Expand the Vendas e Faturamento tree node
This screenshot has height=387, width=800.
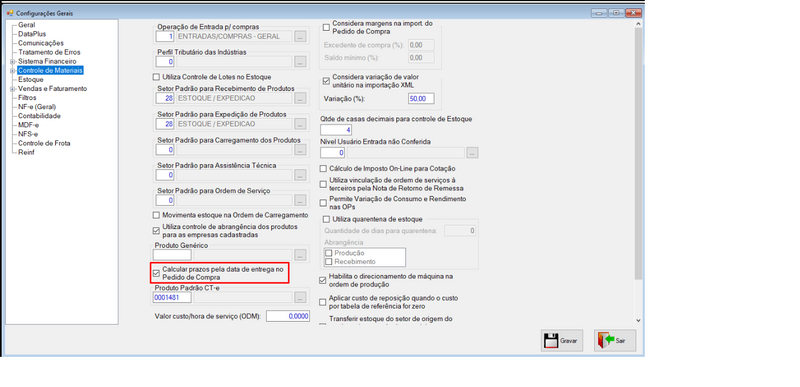(13, 89)
